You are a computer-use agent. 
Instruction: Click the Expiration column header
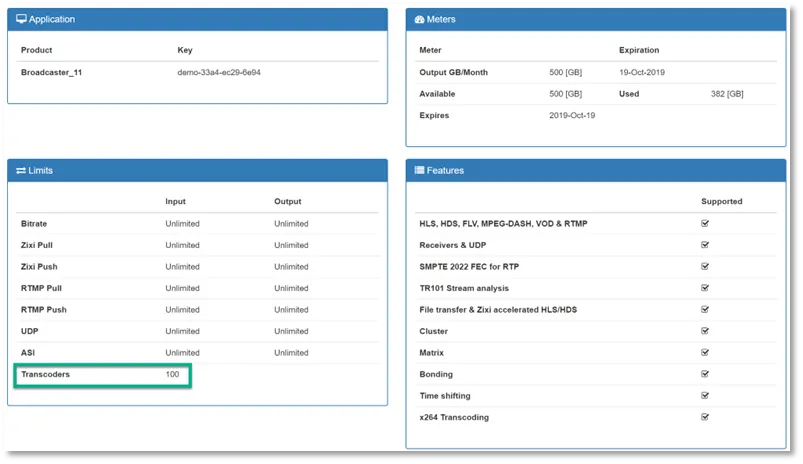(x=639, y=50)
